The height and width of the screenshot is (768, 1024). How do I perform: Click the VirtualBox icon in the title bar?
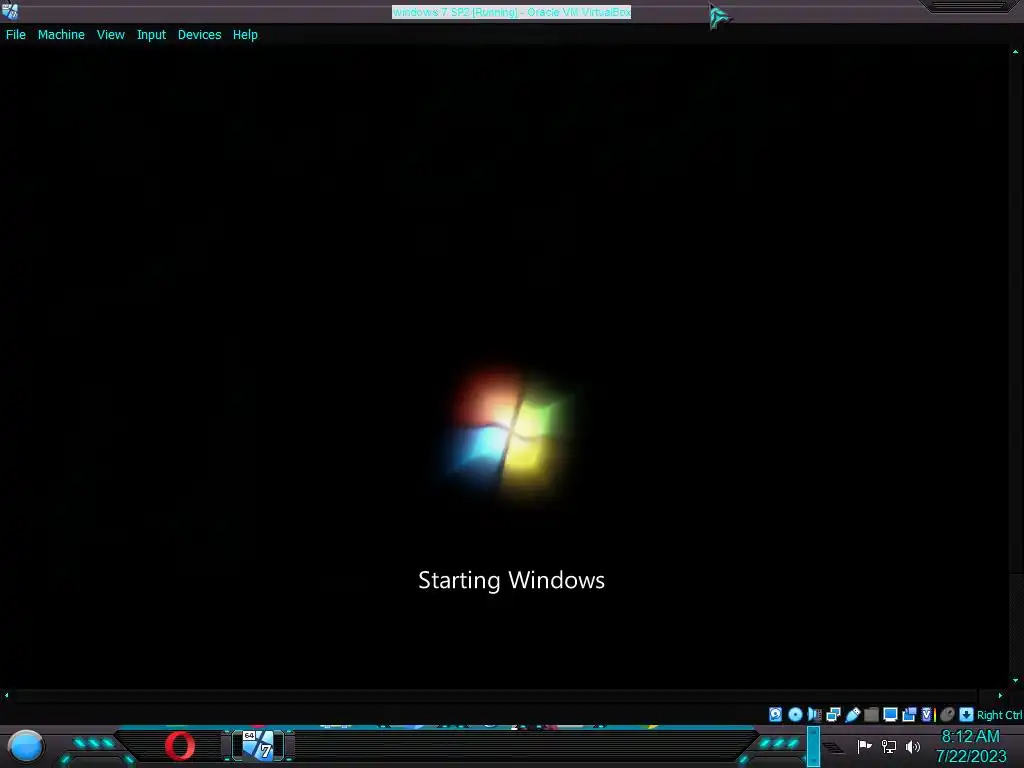pos(10,10)
